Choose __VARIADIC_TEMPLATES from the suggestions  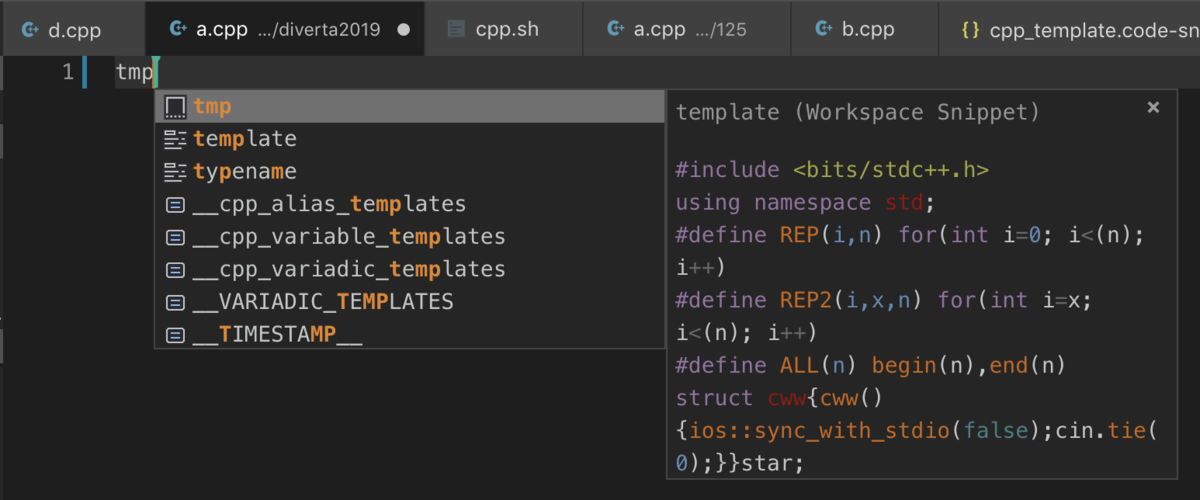pos(323,301)
